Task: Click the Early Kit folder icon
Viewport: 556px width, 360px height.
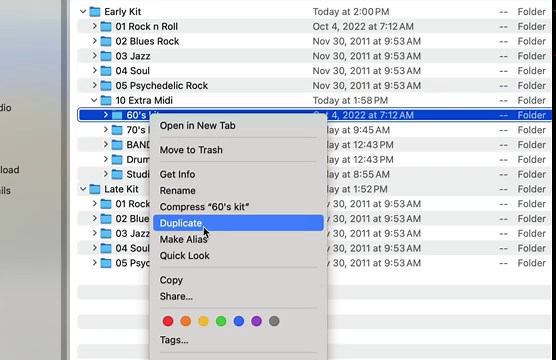Action: pos(95,12)
